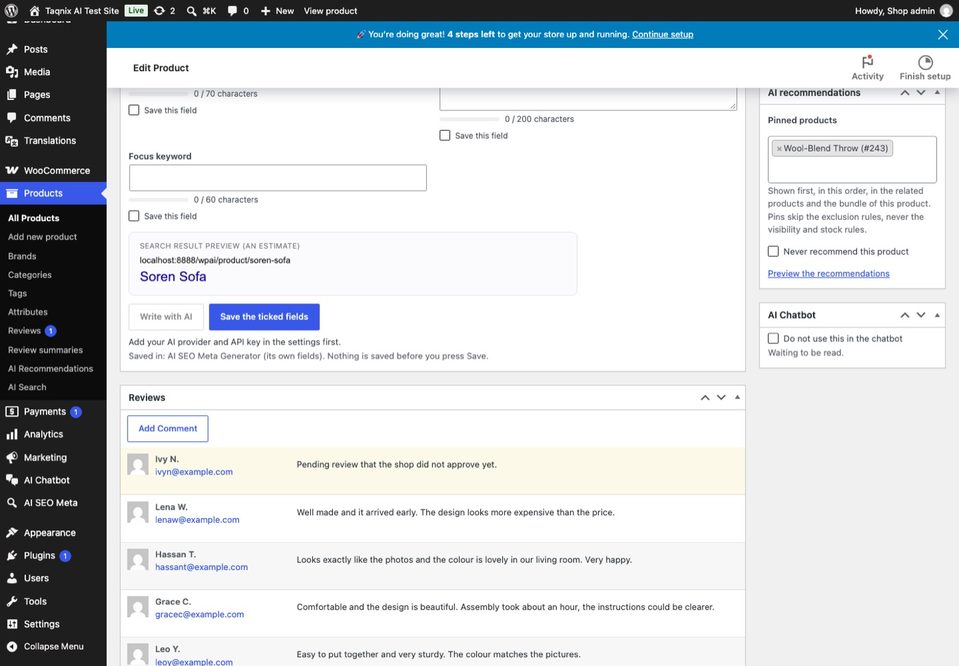The image size is (959, 666).
Task: Move AI recommendations panel up
Action: (x=905, y=93)
